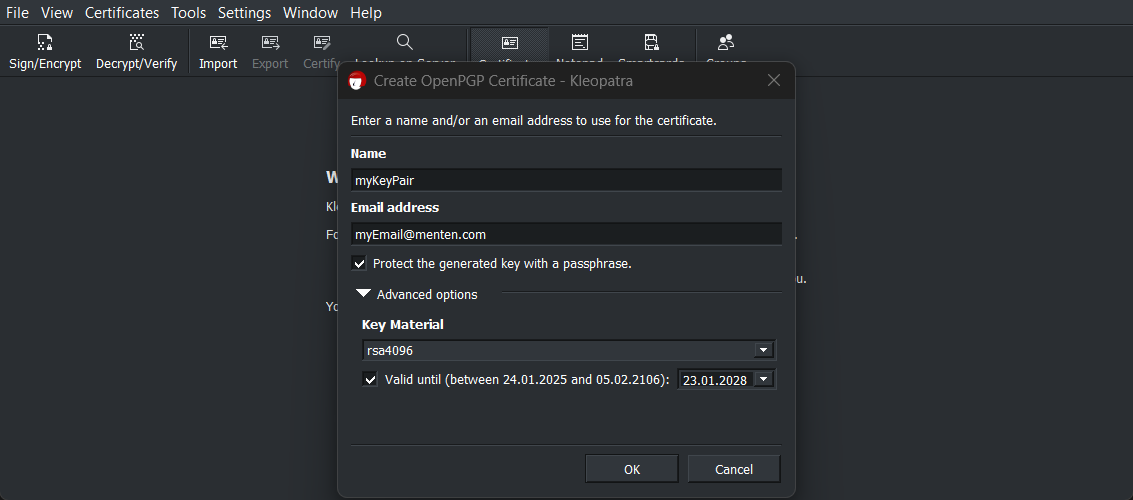Toggle the Valid until checkbox
Screen dimensions: 1133x500
[x=371, y=380]
